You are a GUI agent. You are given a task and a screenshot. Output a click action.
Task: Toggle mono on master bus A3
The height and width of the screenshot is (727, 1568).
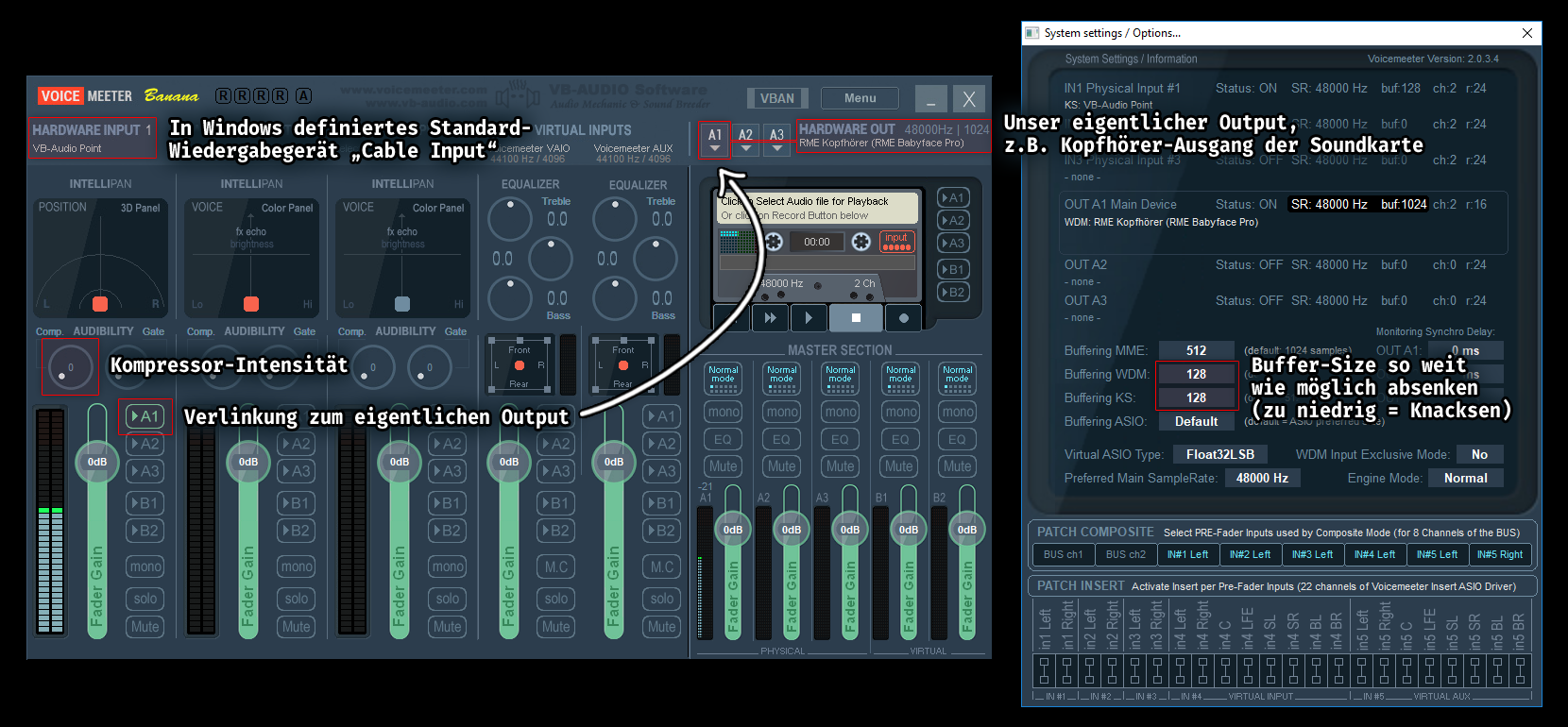[x=841, y=412]
